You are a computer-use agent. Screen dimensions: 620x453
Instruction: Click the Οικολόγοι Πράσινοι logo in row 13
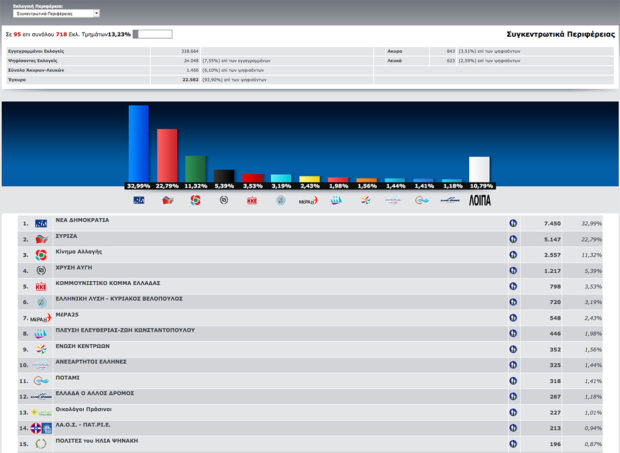[x=41, y=413]
